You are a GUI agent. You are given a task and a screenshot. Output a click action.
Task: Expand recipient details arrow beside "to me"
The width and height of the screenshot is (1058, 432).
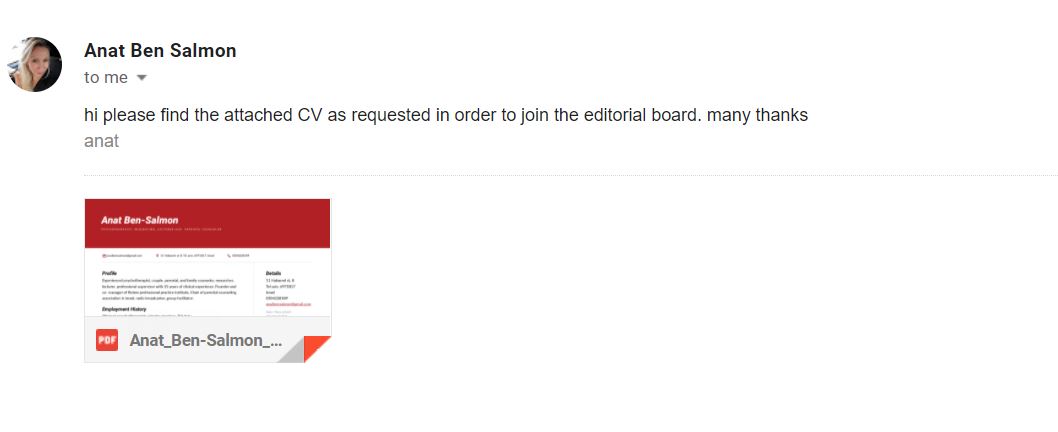[x=141, y=78]
